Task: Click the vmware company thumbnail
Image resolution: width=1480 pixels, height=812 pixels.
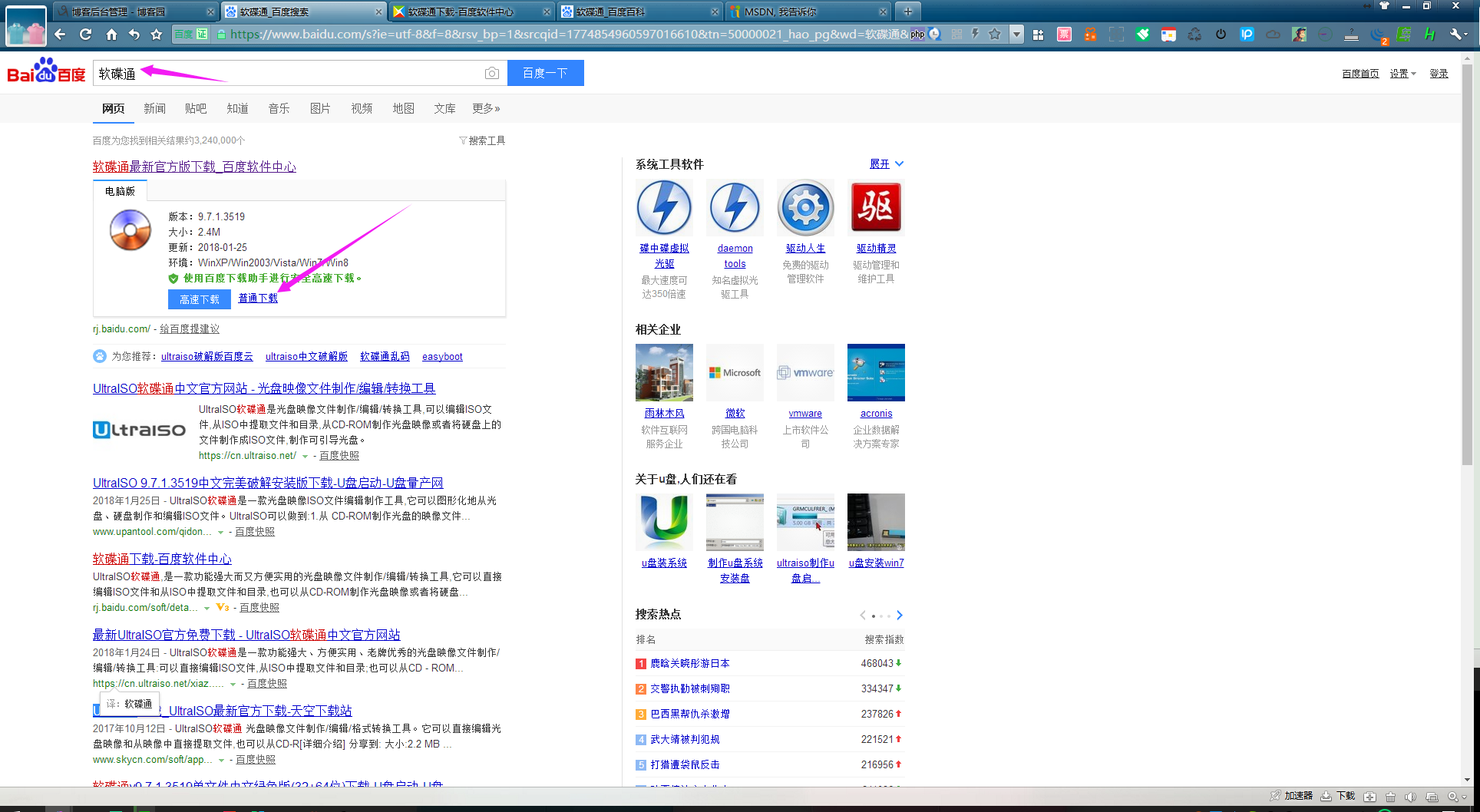Action: pos(805,372)
